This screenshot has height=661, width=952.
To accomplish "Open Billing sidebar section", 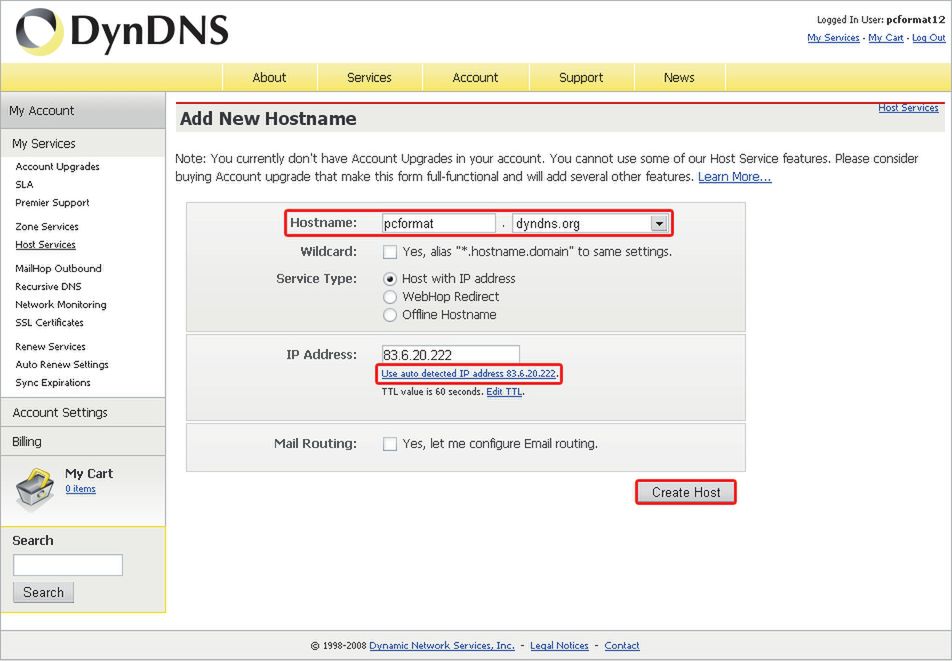I will (83, 442).
